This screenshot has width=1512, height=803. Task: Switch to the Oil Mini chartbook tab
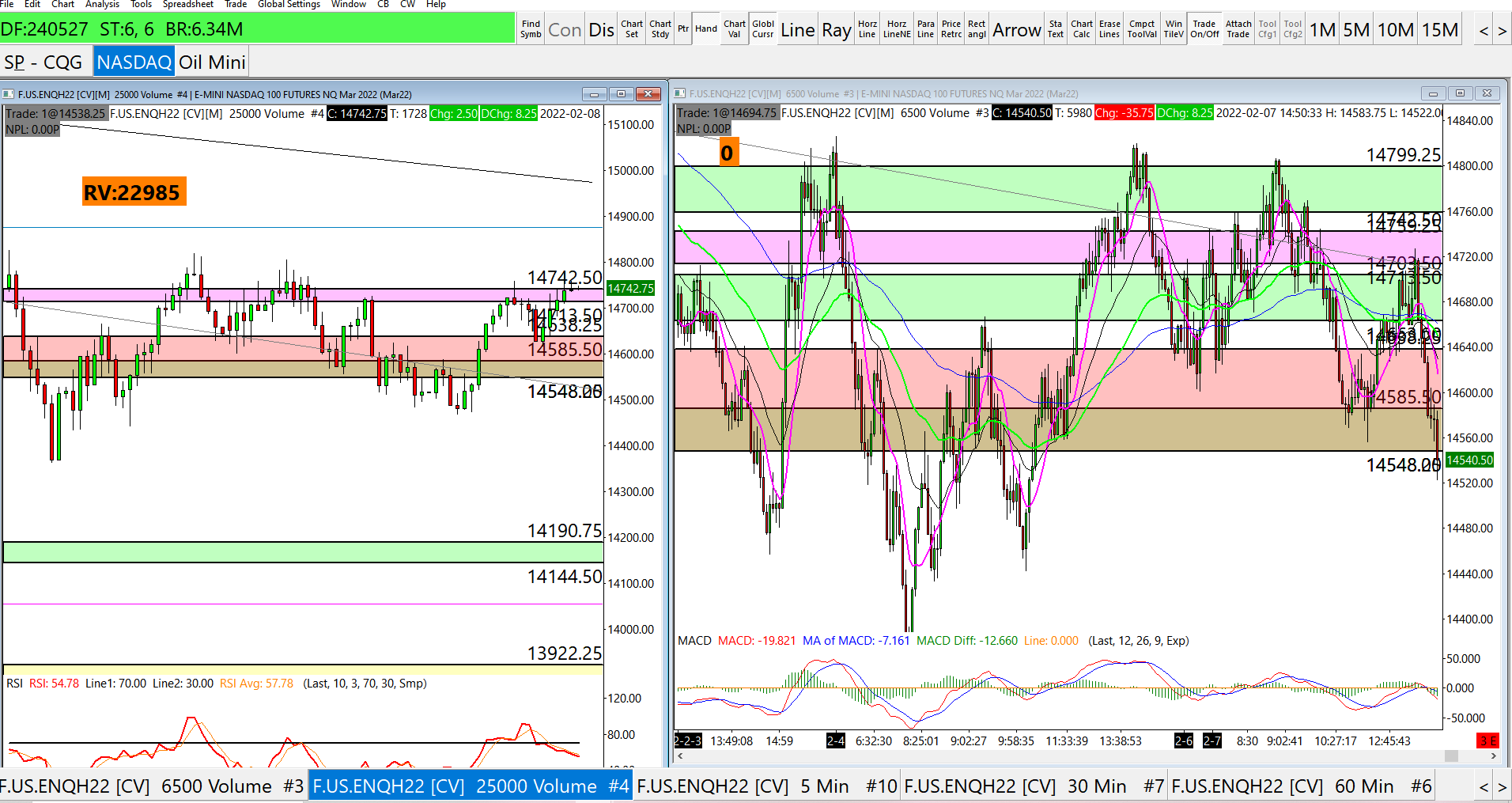(212, 62)
